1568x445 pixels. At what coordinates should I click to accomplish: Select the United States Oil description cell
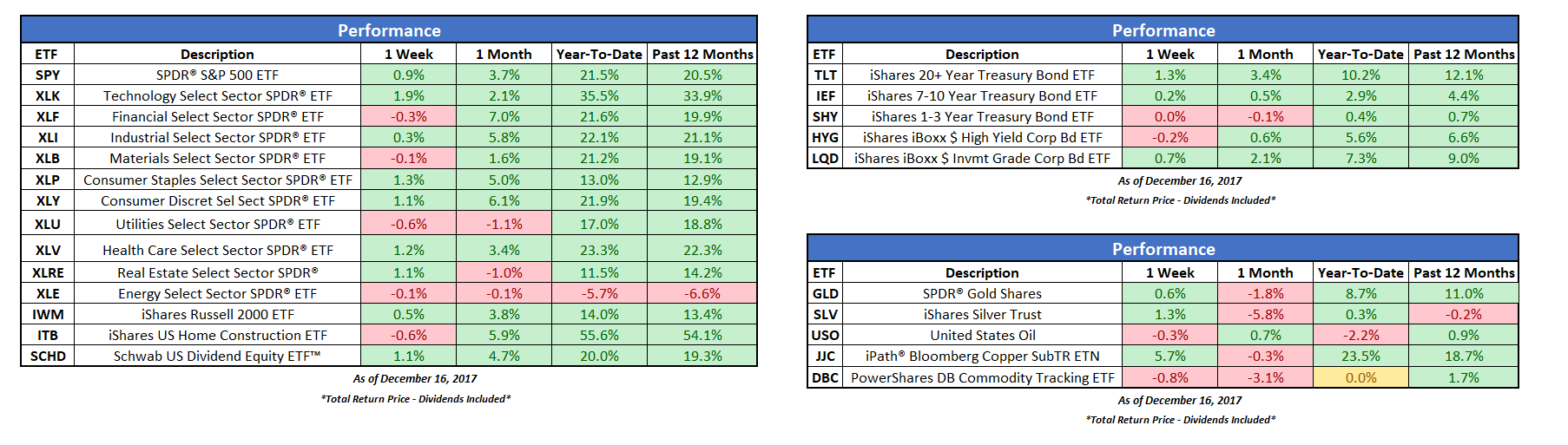(981, 336)
